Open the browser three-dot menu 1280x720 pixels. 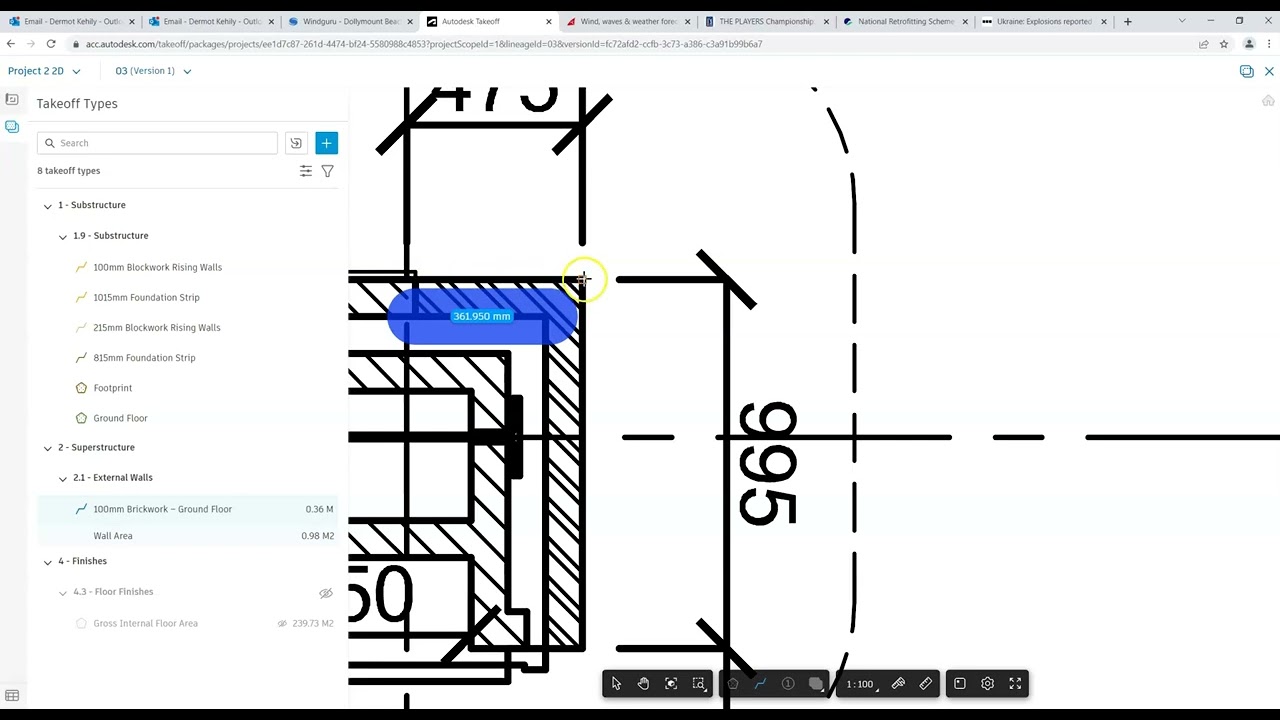point(1270,44)
